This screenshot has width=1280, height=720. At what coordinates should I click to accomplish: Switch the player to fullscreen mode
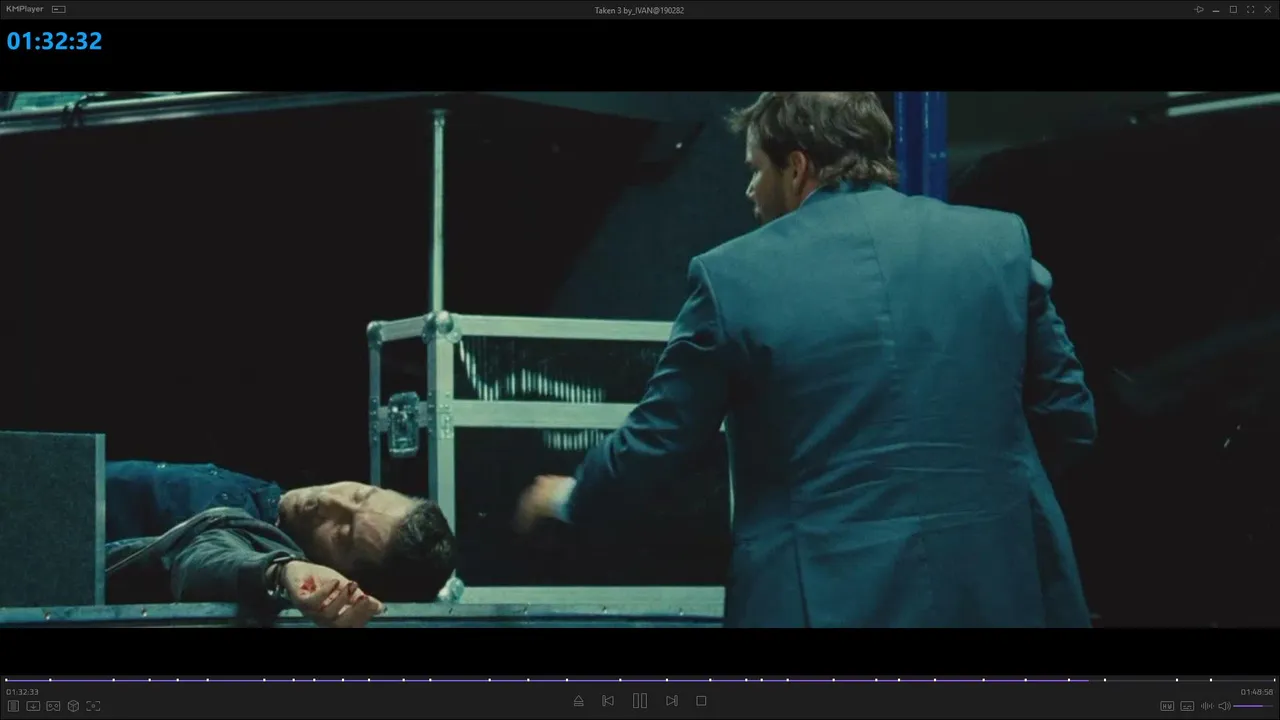[x=1250, y=9]
